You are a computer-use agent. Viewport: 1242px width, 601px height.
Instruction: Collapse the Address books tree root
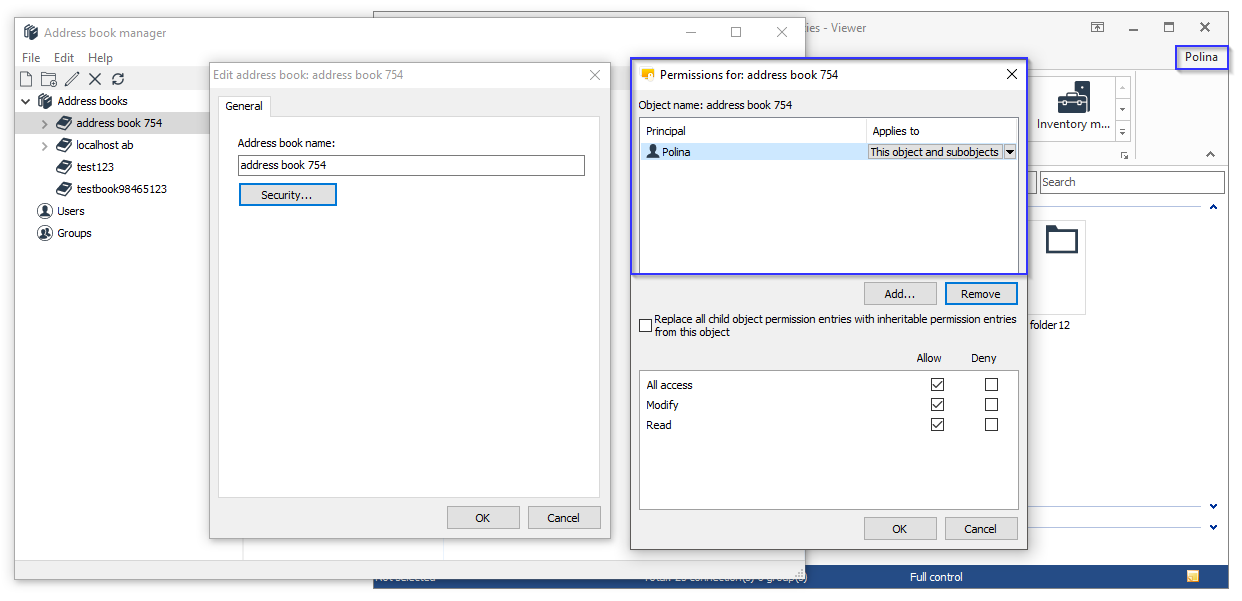pyautogui.click(x=26, y=101)
